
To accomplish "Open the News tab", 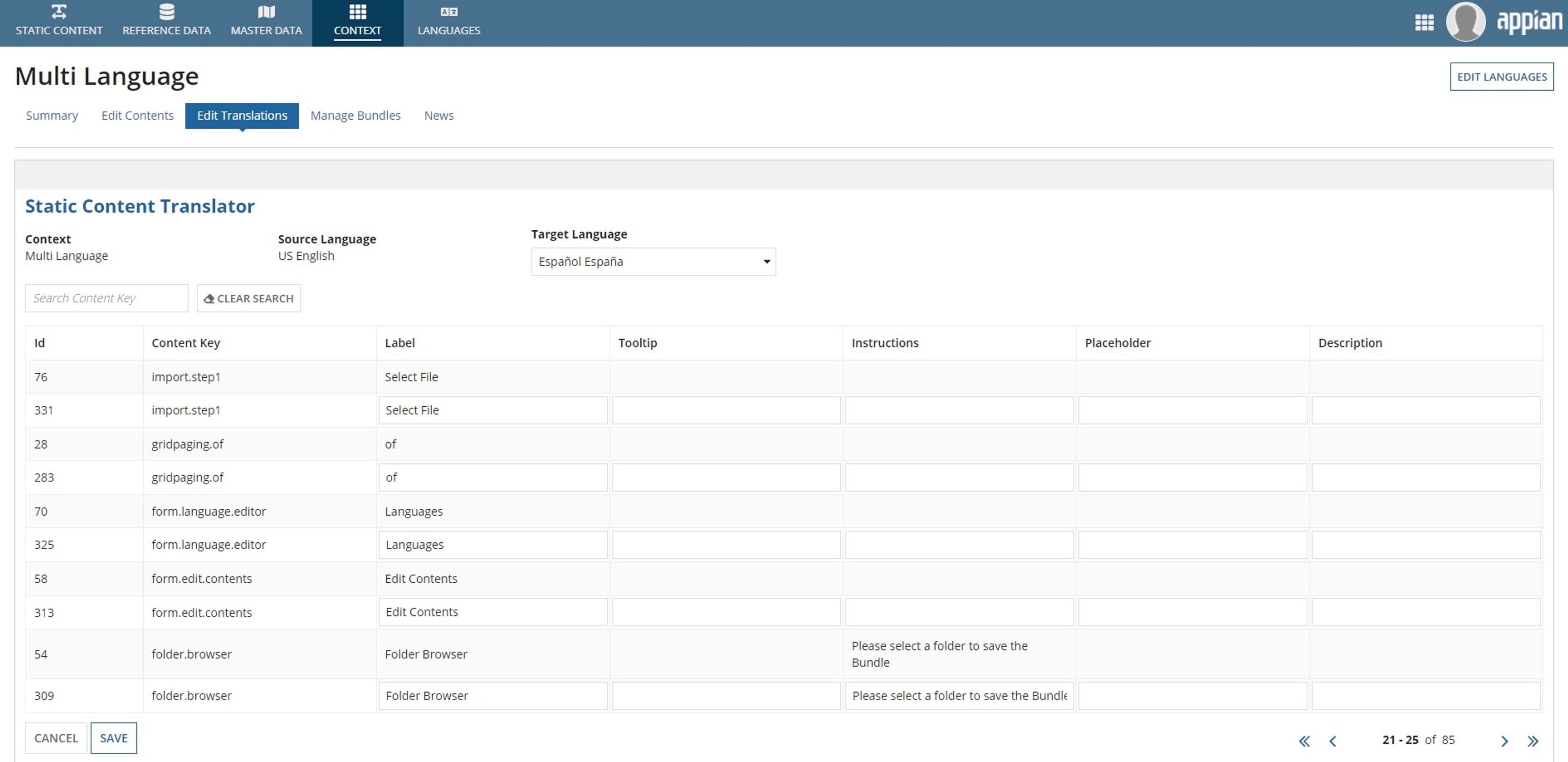I will (x=439, y=116).
